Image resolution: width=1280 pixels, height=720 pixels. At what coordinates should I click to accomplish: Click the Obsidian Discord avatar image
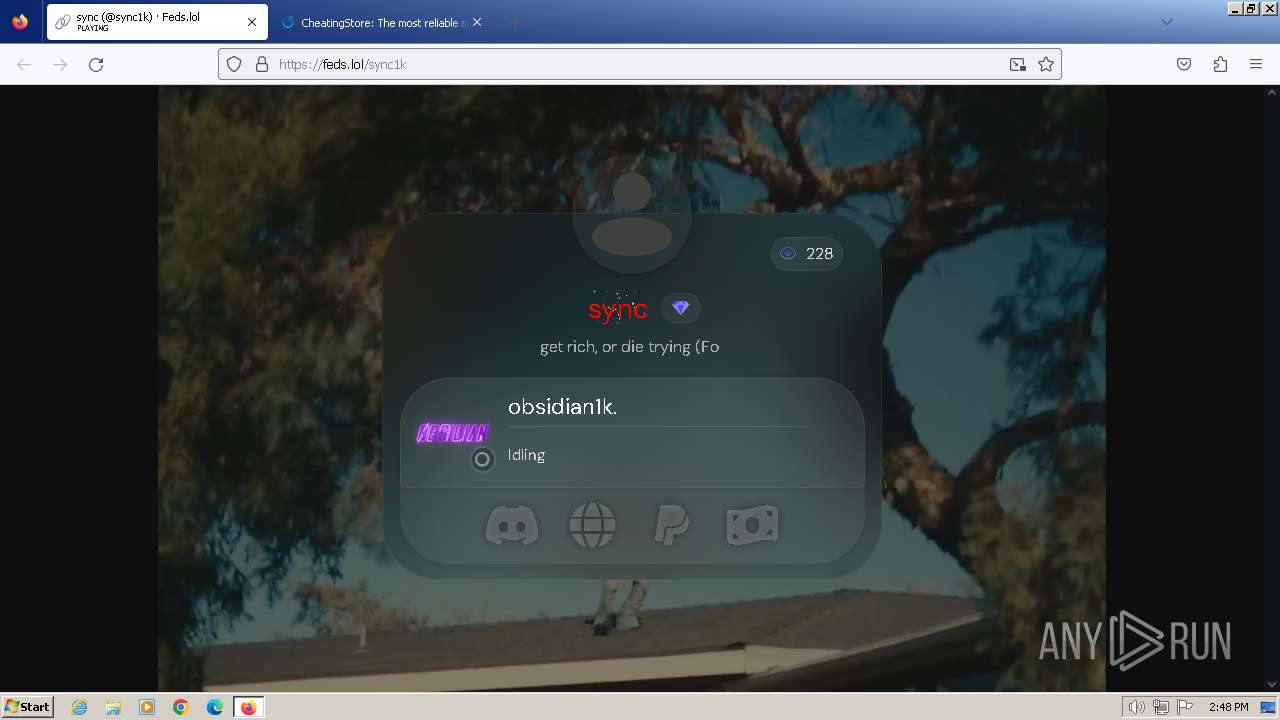(x=452, y=434)
